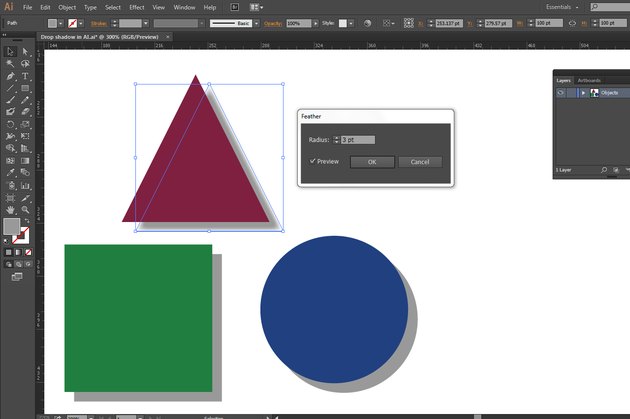The height and width of the screenshot is (419, 630).
Task: Open the Basic brush definition dropdown
Action: point(256,23)
